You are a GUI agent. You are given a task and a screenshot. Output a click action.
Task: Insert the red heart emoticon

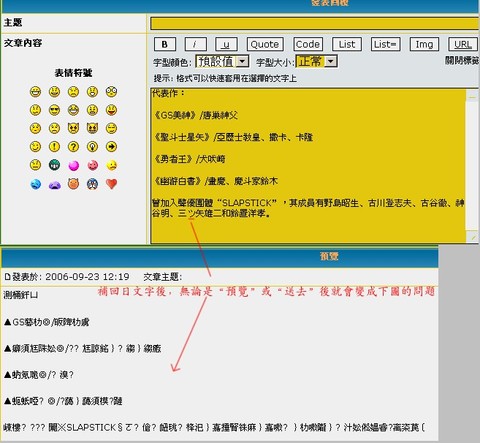click(111, 184)
